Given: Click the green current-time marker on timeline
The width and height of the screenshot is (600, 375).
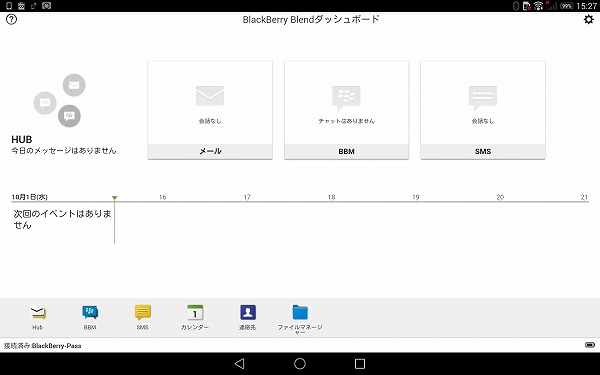Looking at the screenshot, I should [x=114, y=197].
